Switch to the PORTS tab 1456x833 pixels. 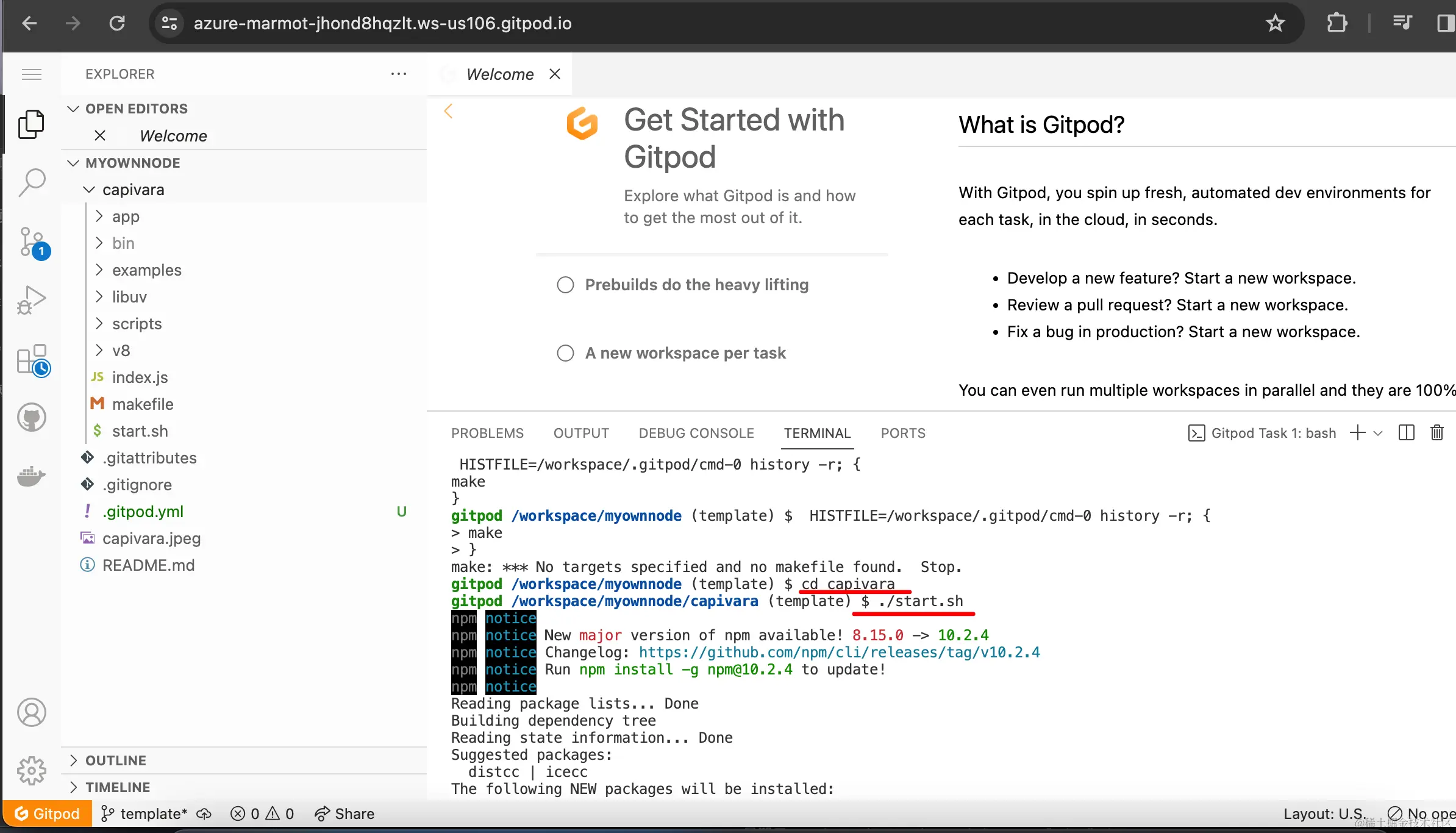pyautogui.click(x=902, y=433)
